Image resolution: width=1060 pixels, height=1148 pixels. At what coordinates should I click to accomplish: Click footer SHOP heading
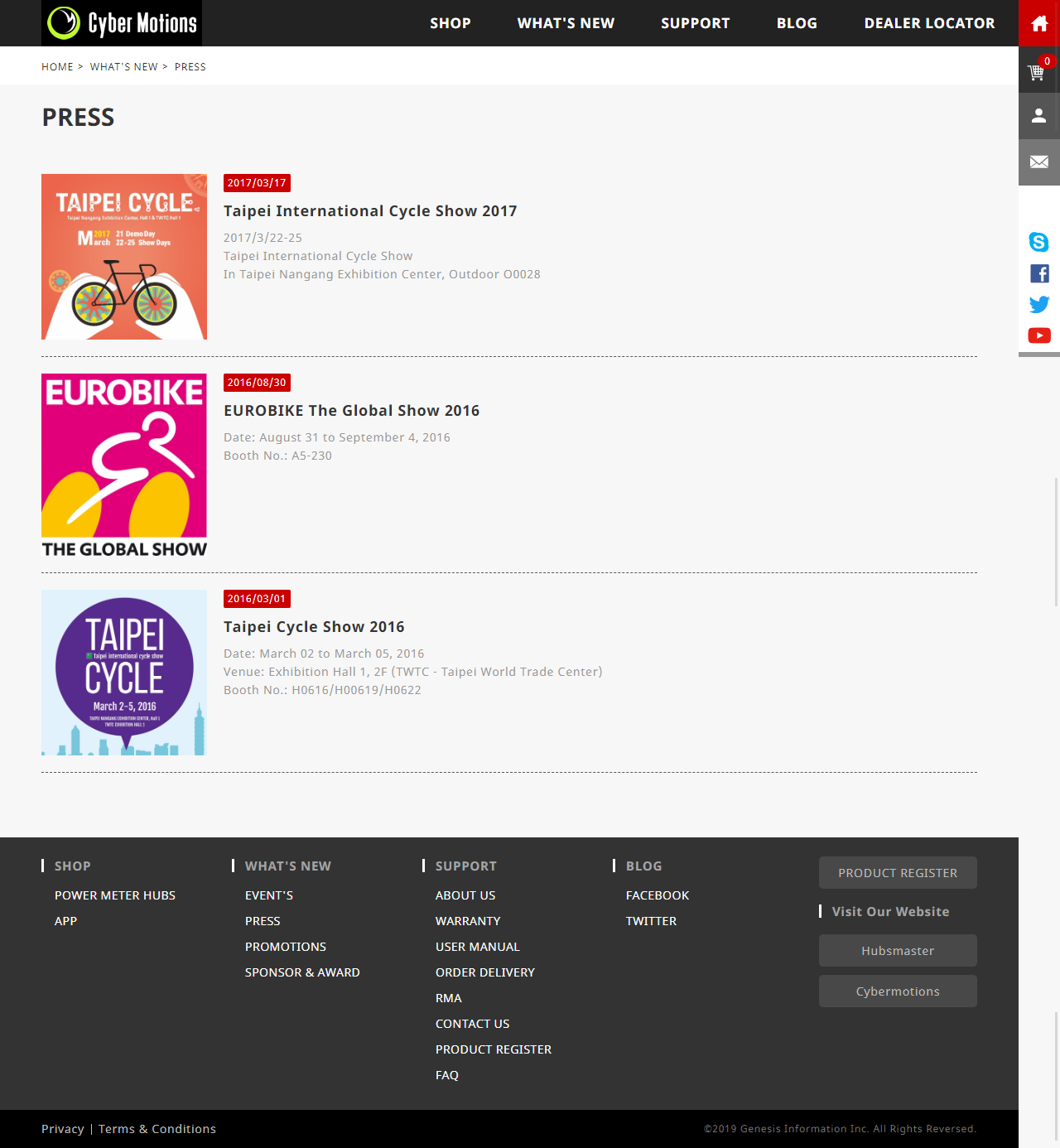pyautogui.click(x=73, y=866)
